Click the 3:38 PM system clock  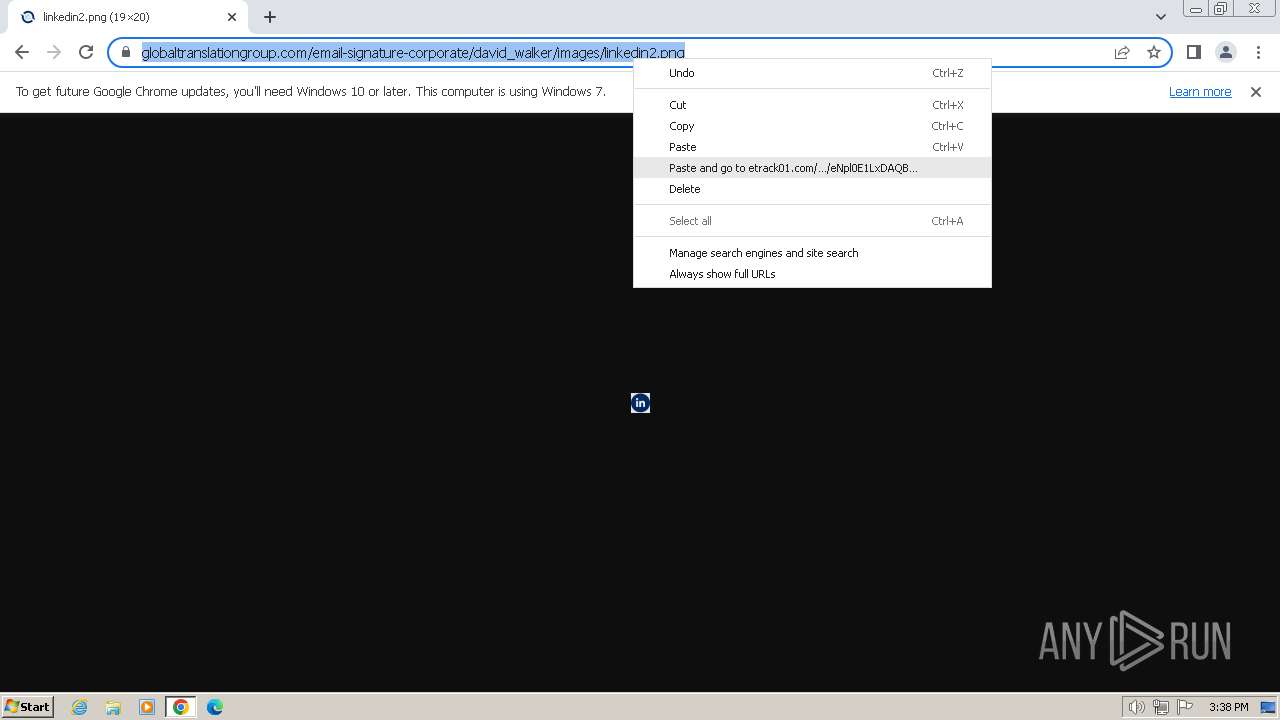(1228, 707)
